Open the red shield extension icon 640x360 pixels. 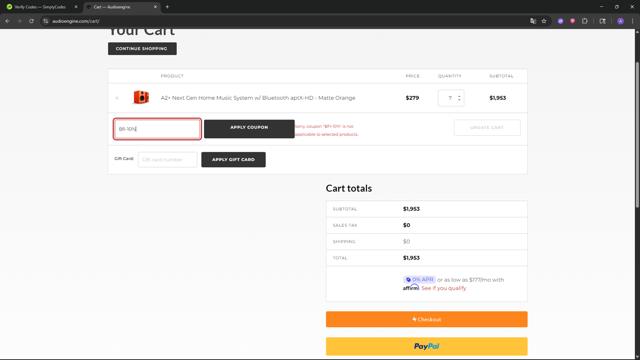coord(573,21)
